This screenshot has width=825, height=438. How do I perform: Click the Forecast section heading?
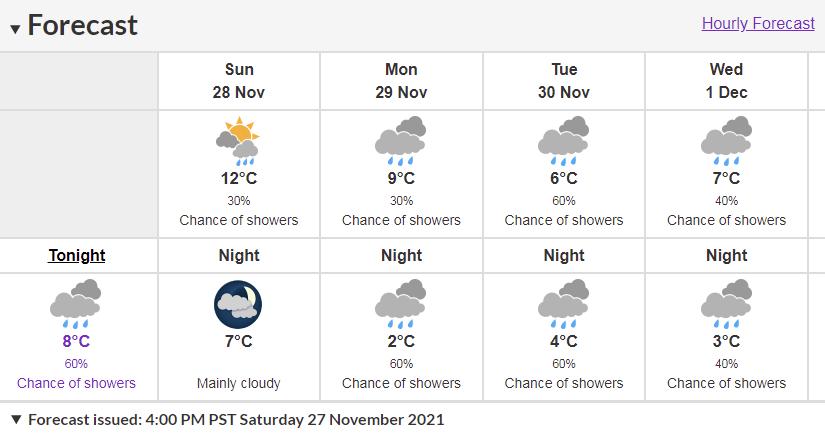[83, 25]
